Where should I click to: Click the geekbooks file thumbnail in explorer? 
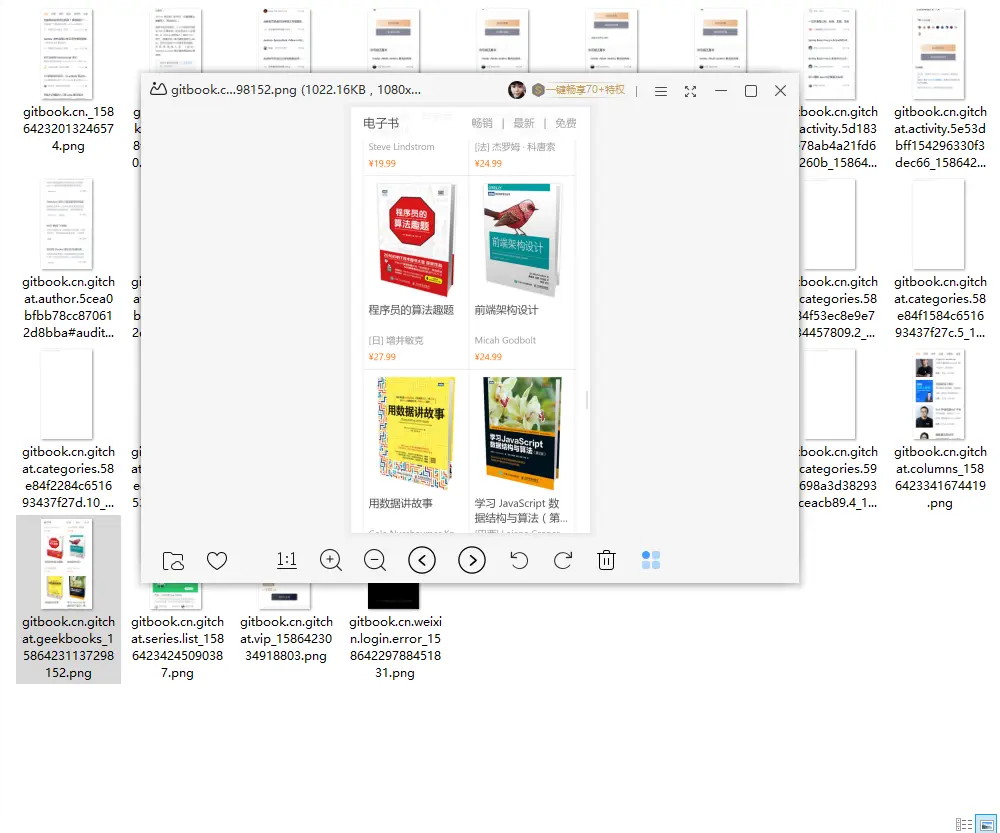coord(67,563)
